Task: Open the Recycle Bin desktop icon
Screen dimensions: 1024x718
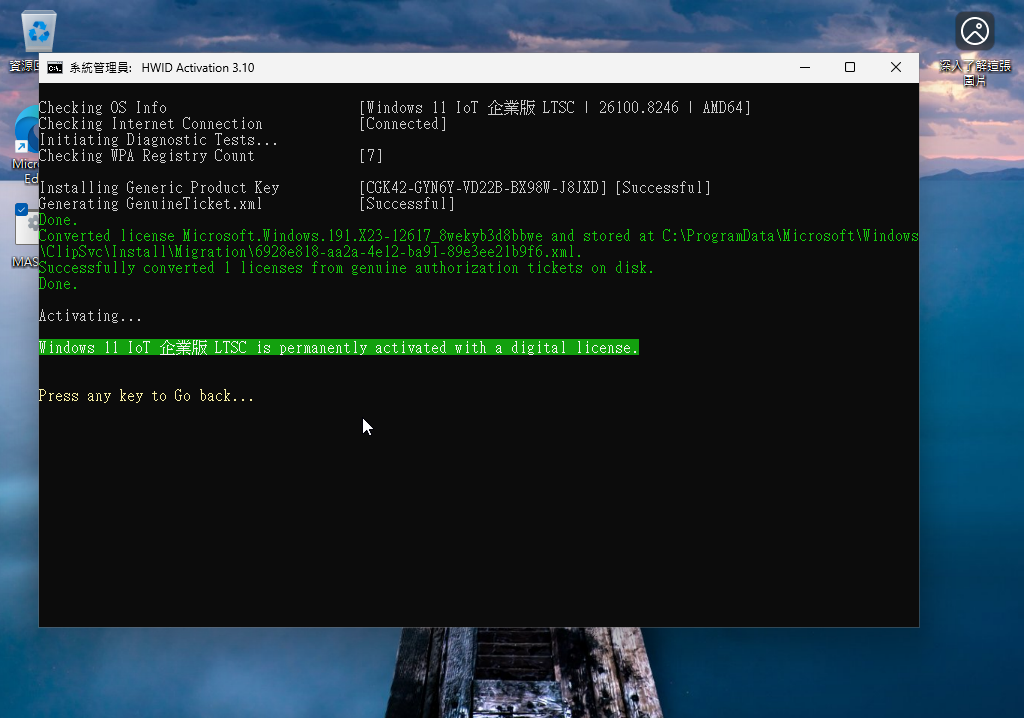Action: (x=38, y=30)
